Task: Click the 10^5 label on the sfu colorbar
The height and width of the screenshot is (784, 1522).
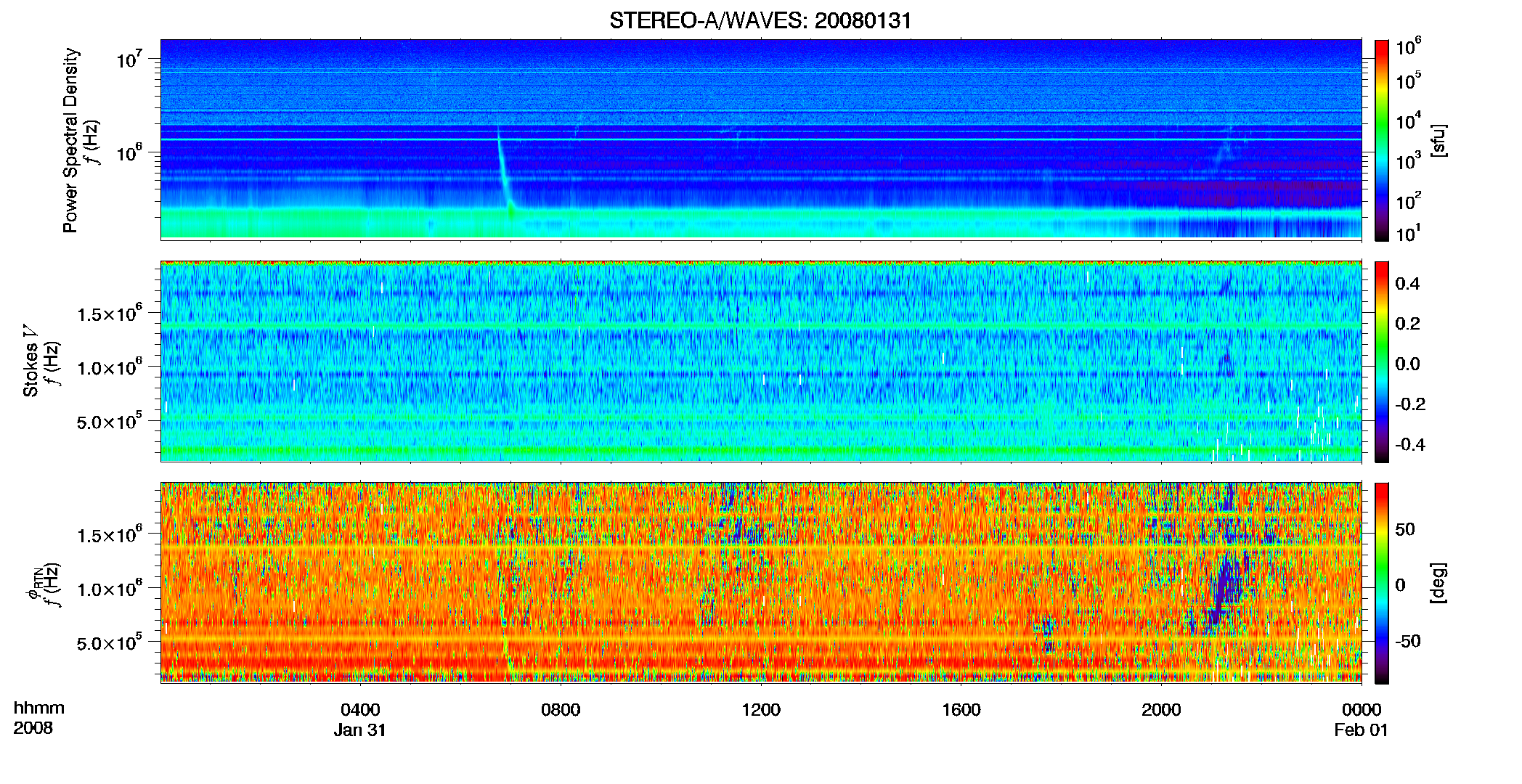Action: click(1409, 81)
